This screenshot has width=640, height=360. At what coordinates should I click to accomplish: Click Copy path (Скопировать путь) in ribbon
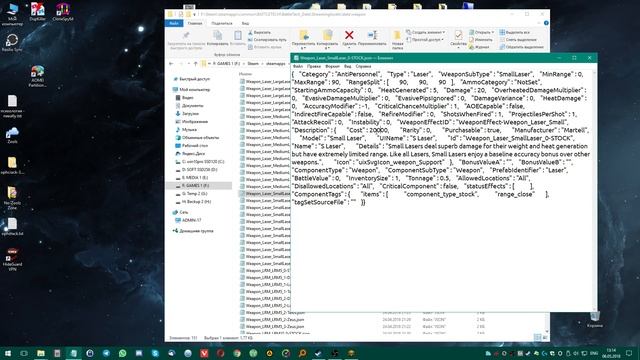point(267,40)
